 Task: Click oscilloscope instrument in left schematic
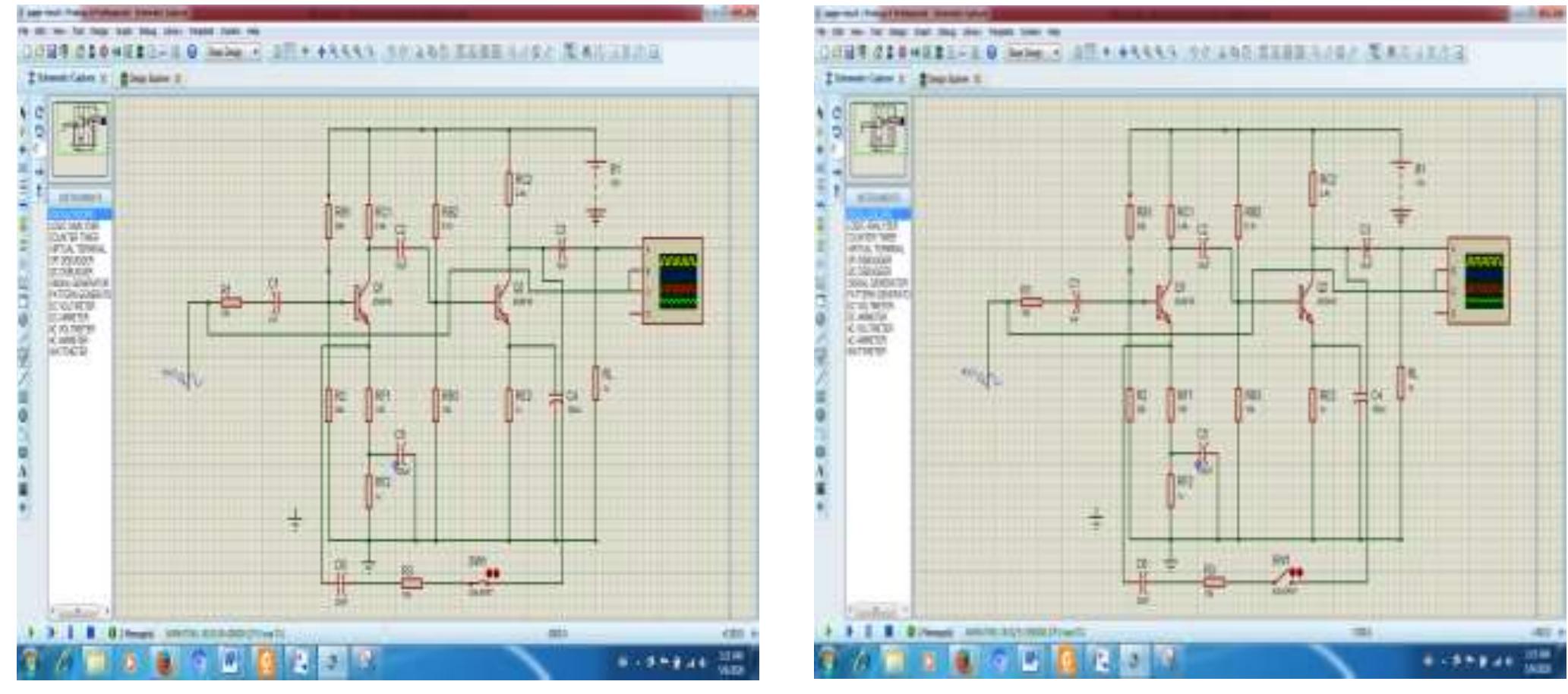[x=672, y=281]
